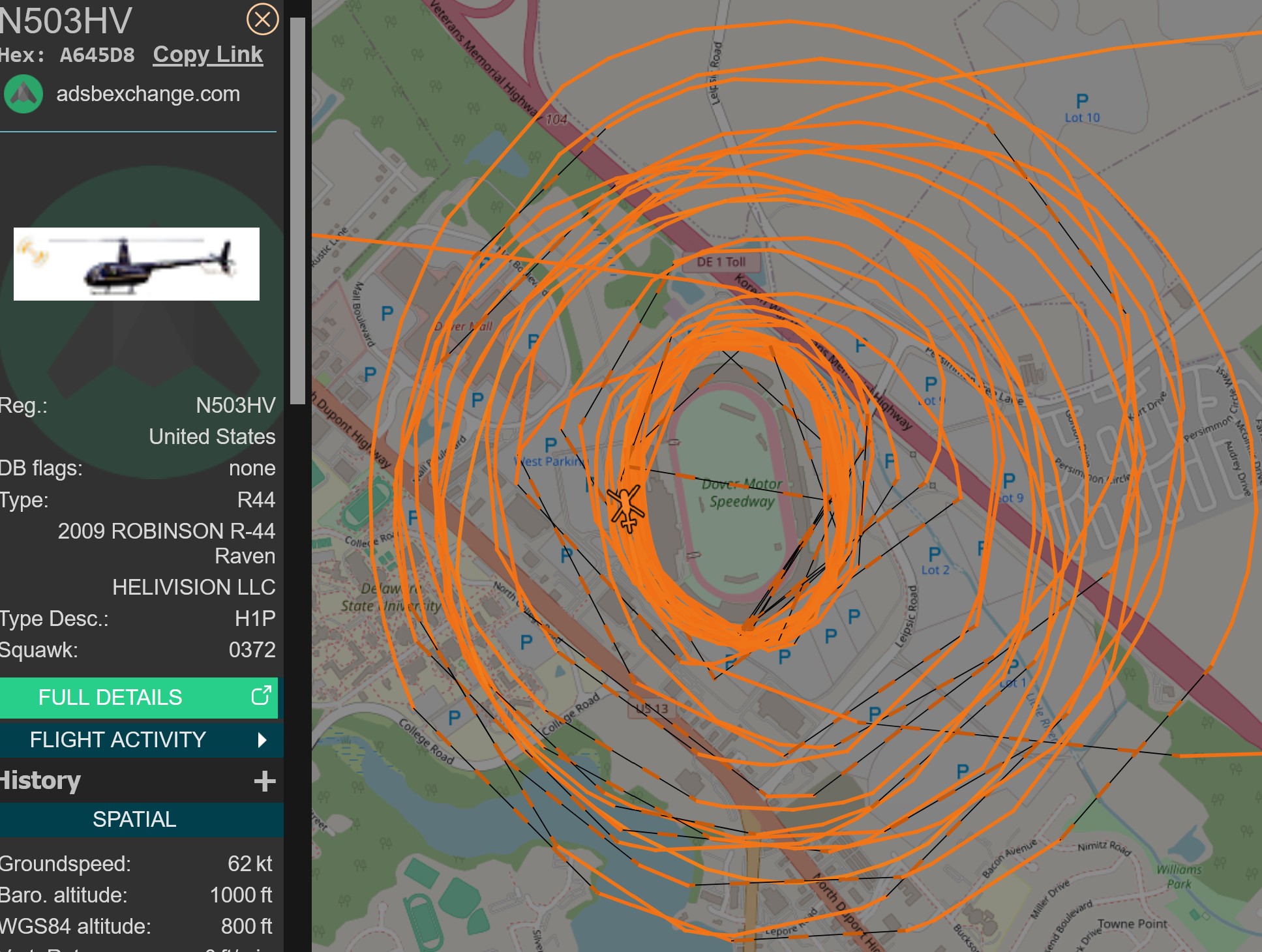The image size is (1262, 952).
Task: Click the United States country label
Action: [x=212, y=437]
